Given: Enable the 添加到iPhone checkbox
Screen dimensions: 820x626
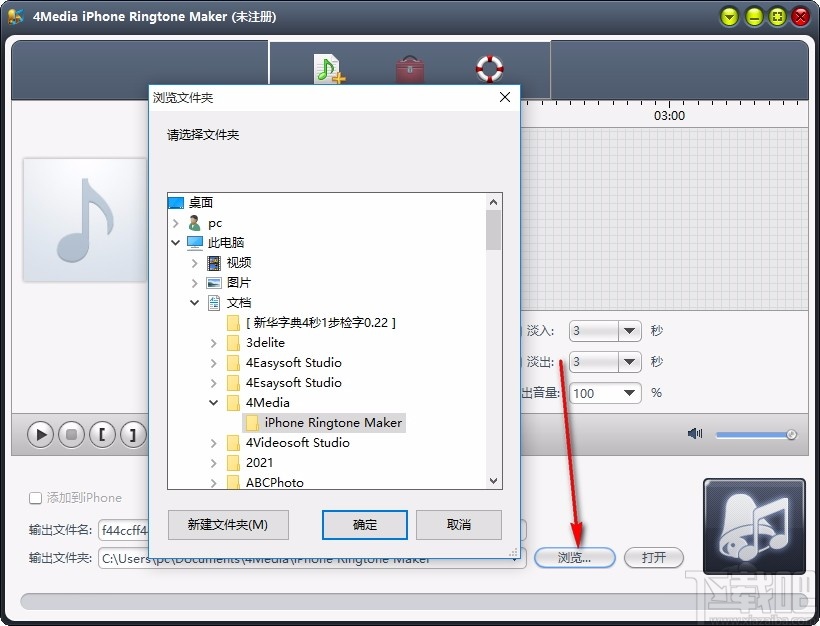Looking at the screenshot, I should [36, 498].
